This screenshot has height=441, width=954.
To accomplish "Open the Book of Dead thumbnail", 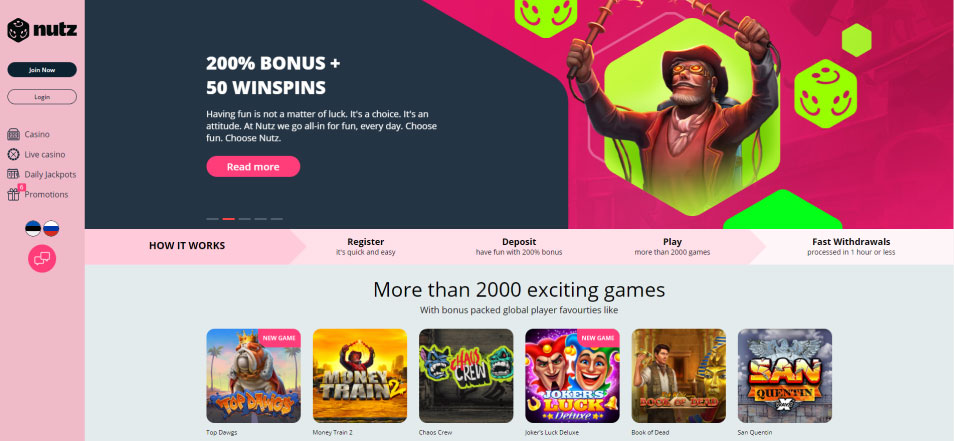I will (x=678, y=376).
